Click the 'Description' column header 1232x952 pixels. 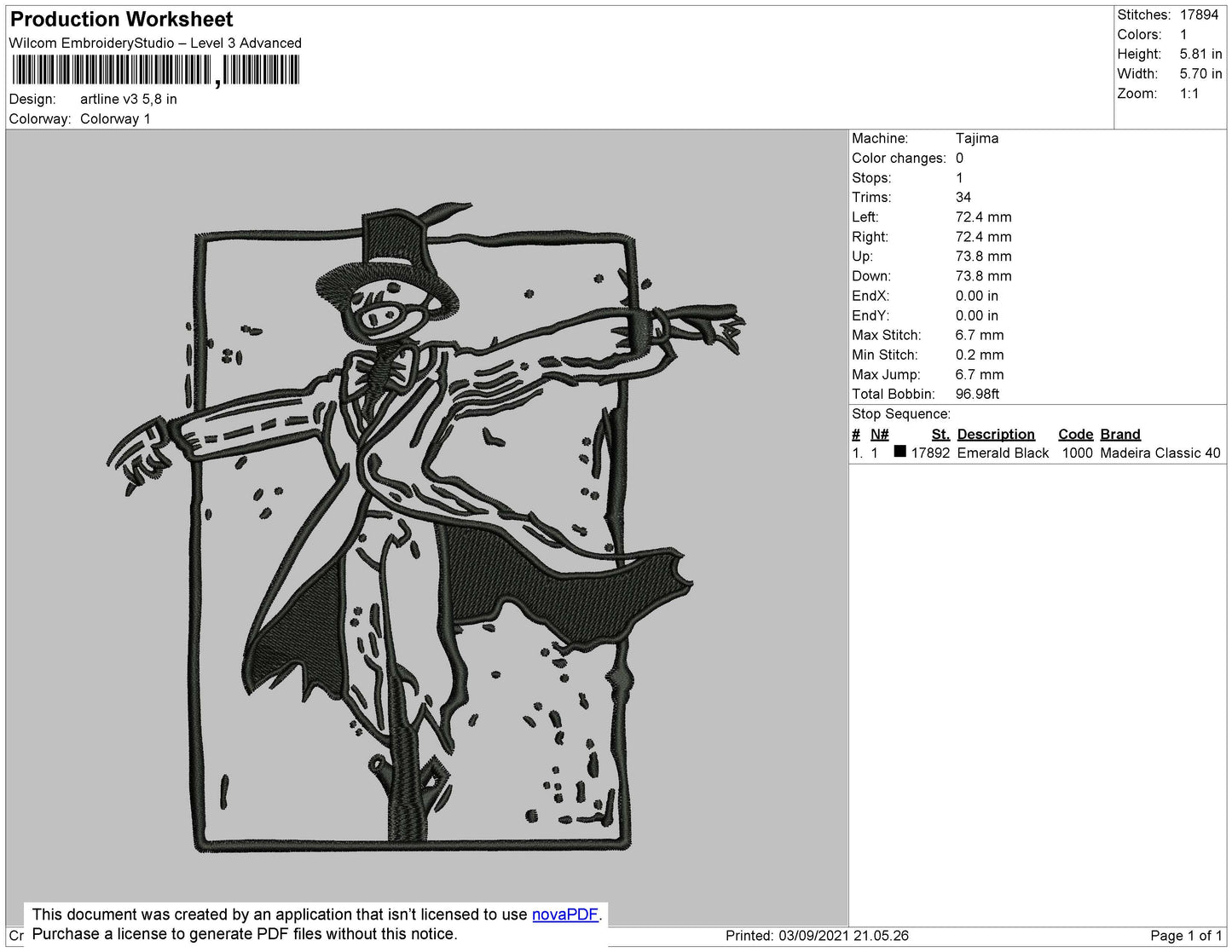click(996, 434)
